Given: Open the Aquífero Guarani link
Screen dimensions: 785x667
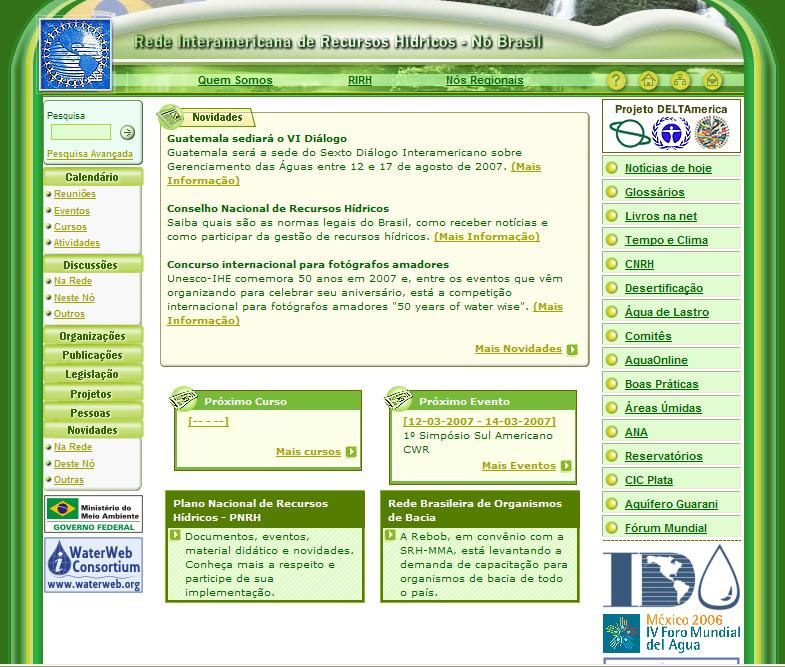Looking at the screenshot, I should 671,504.
